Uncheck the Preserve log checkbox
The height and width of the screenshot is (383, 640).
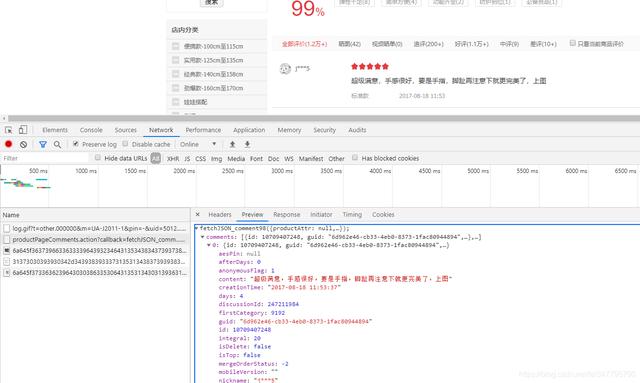[x=76, y=144]
